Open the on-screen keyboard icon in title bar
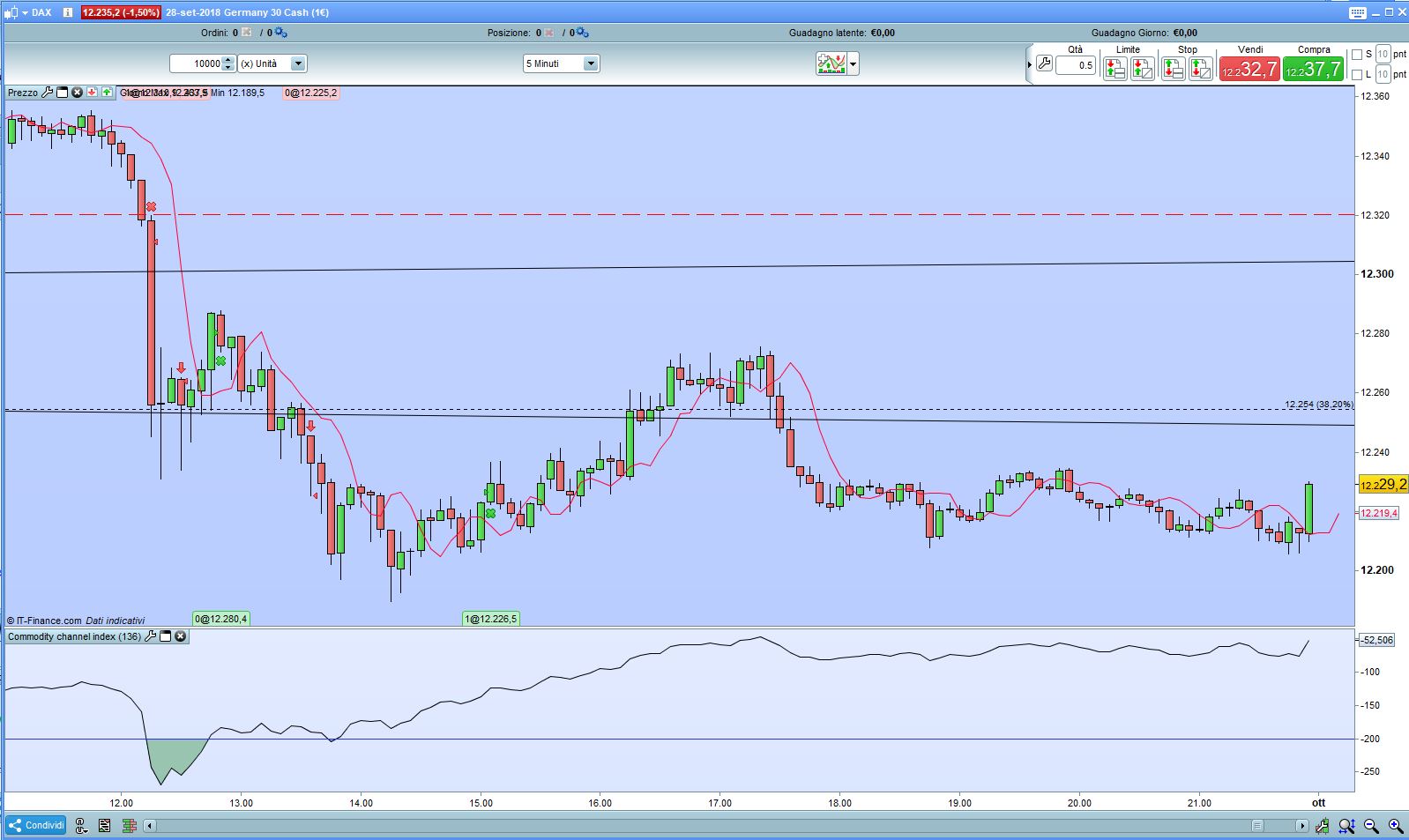1409x840 pixels. pos(1357,12)
